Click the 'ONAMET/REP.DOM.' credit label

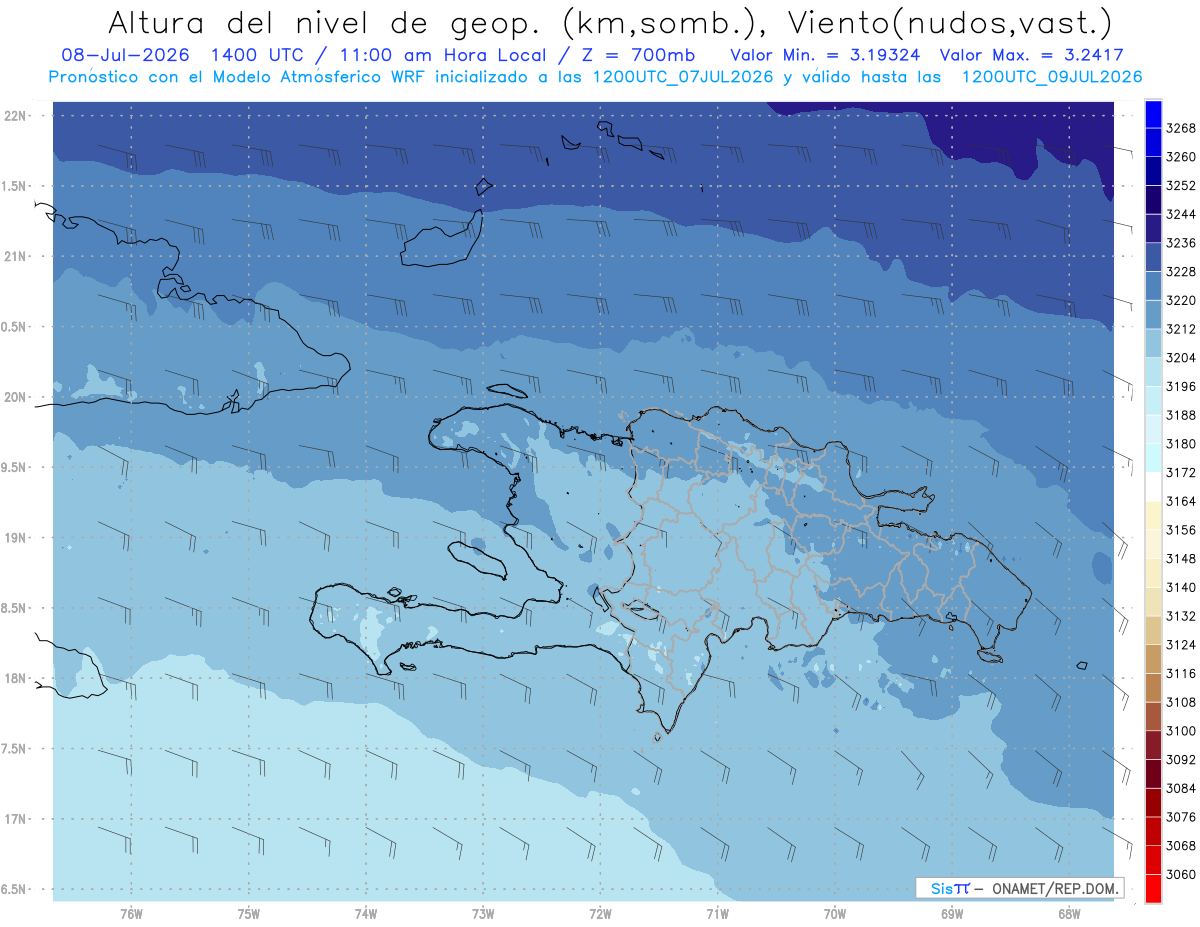click(1056, 889)
